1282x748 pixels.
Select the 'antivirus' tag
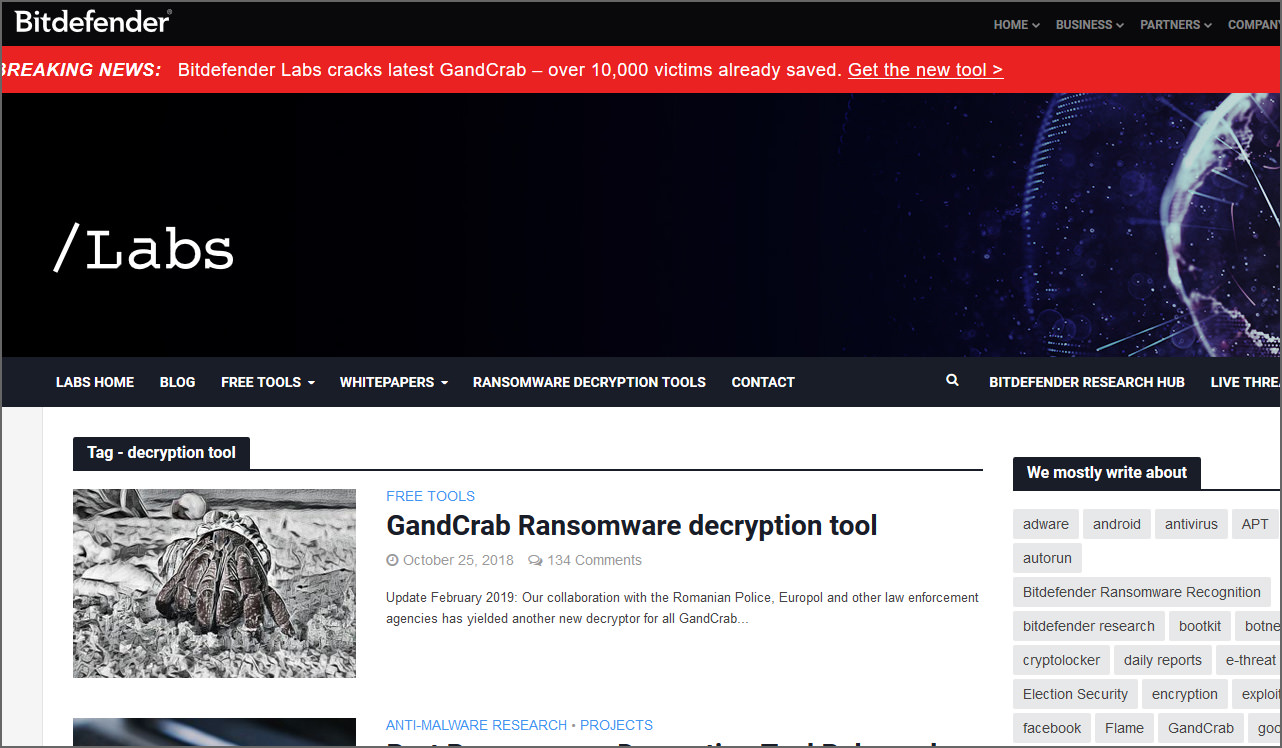click(1191, 524)
